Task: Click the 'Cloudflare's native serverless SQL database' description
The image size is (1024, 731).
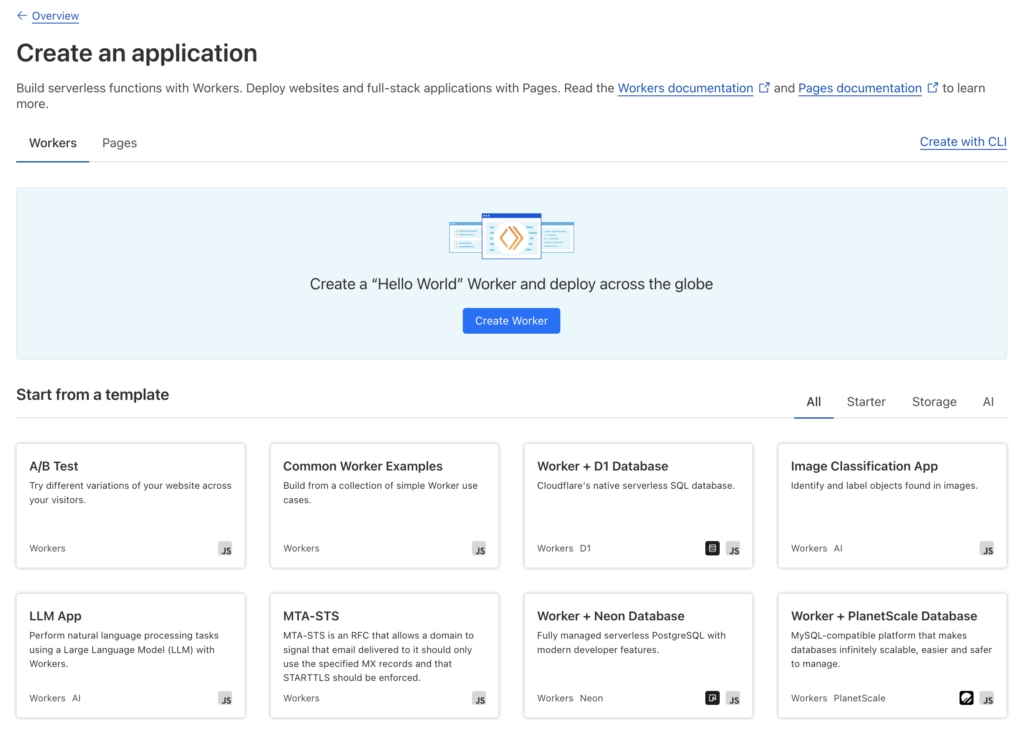Action: pos(635,485)
